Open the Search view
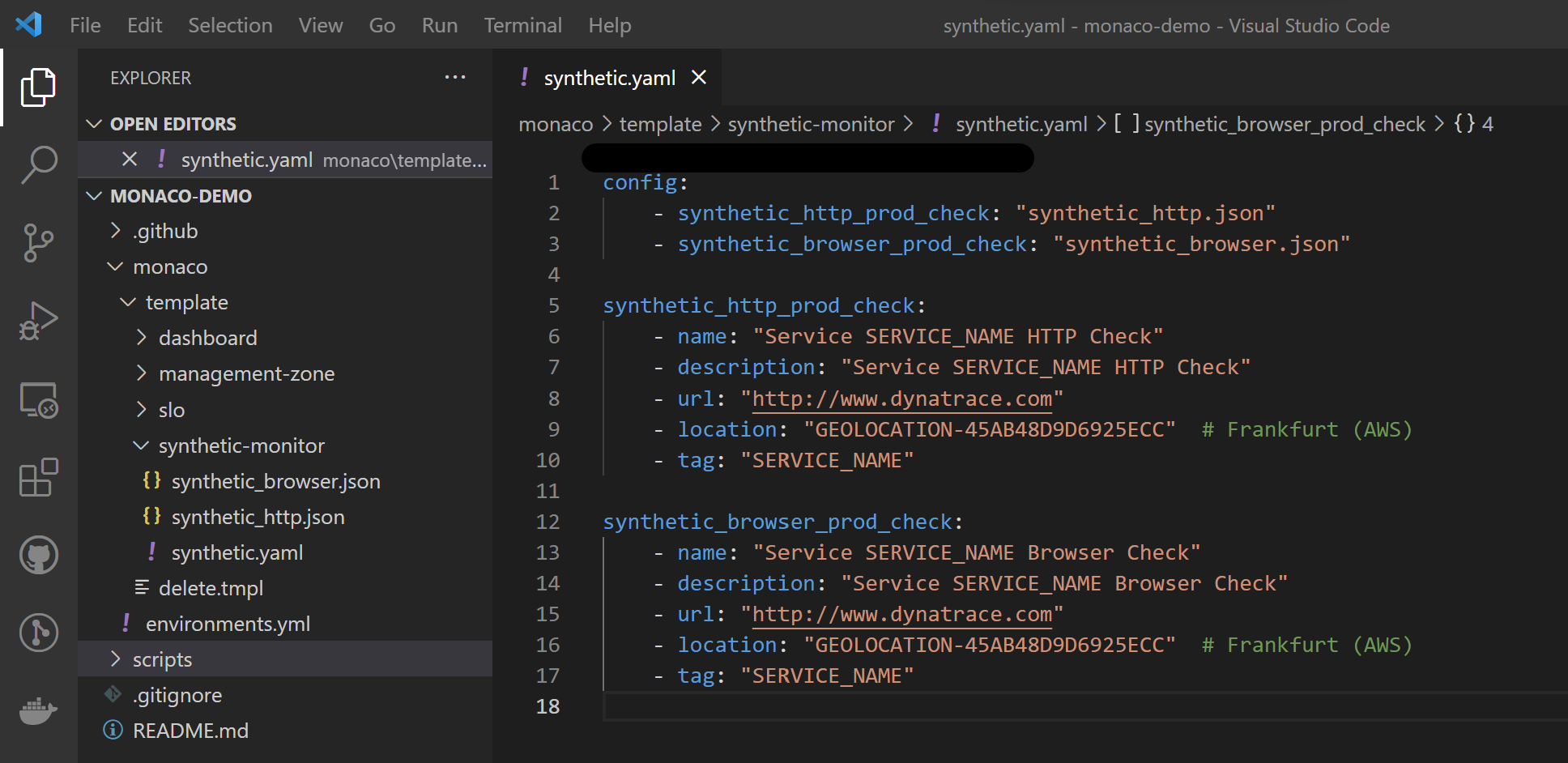This screenshot has width=1568, height=763. (38, 164)
